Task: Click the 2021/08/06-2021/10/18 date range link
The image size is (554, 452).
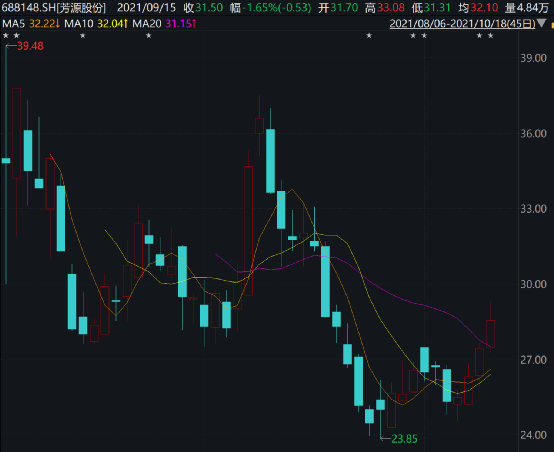Action: 462,24
